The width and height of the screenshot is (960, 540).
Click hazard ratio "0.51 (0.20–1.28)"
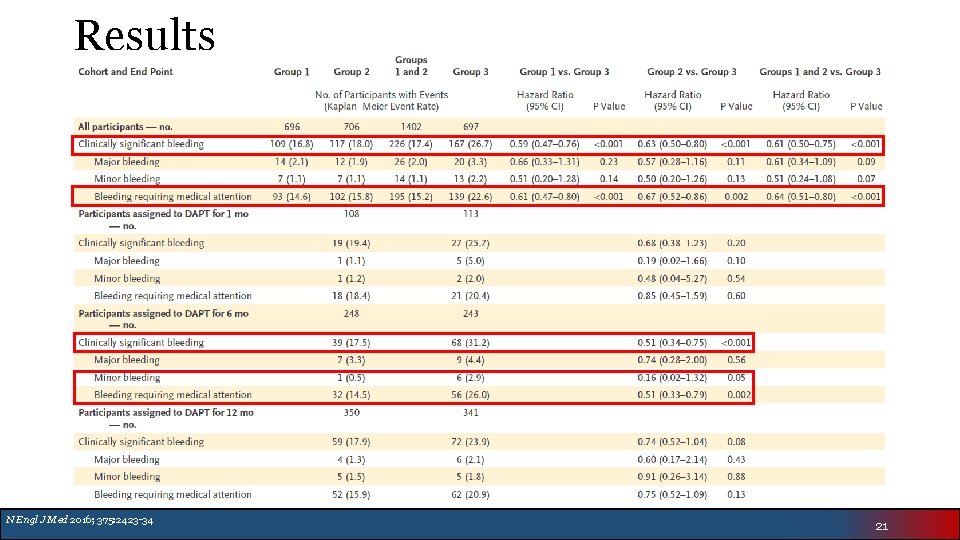click(x=544, y=179)
